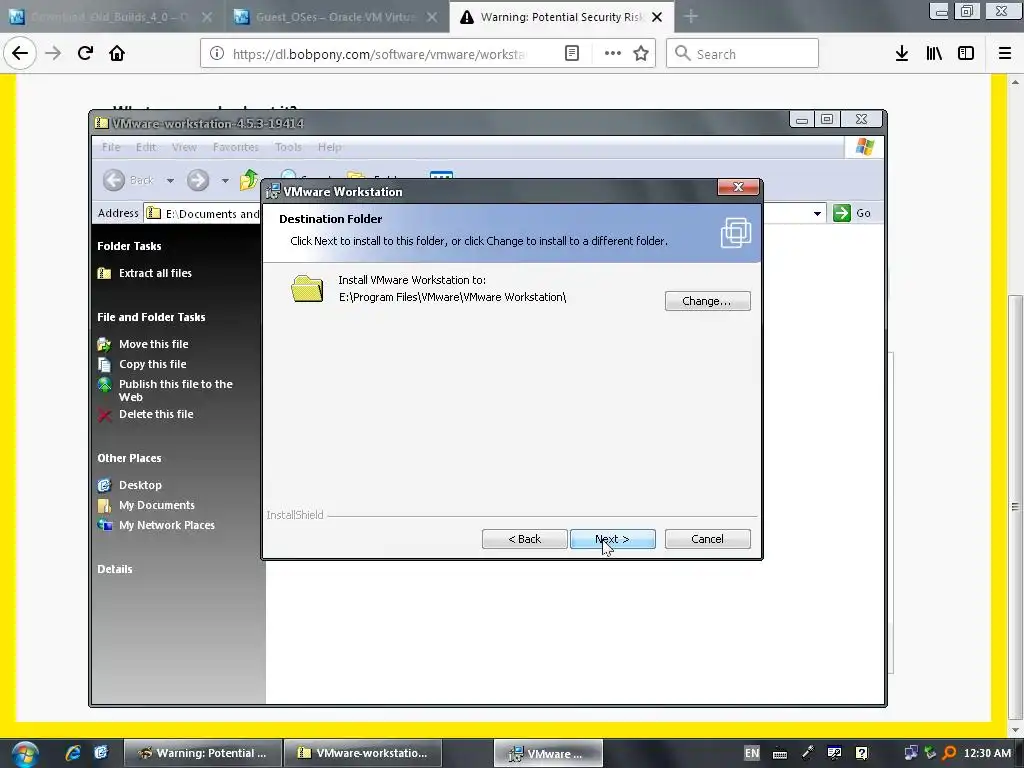Open Firefox library icon
Image resolution: width=1024 pixels, height=768 pixels.
click(x=934, y=54)
